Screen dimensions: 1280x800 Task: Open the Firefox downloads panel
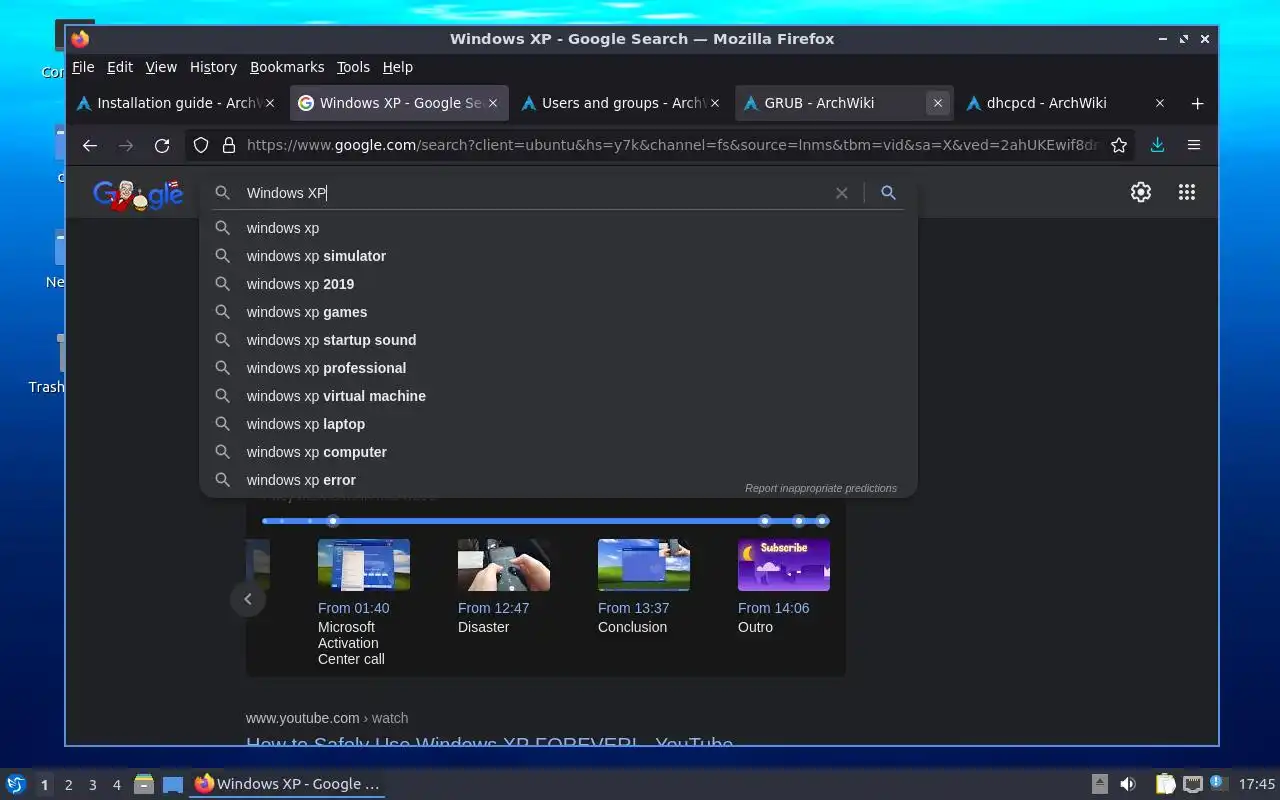click(x=1157, y=145)
